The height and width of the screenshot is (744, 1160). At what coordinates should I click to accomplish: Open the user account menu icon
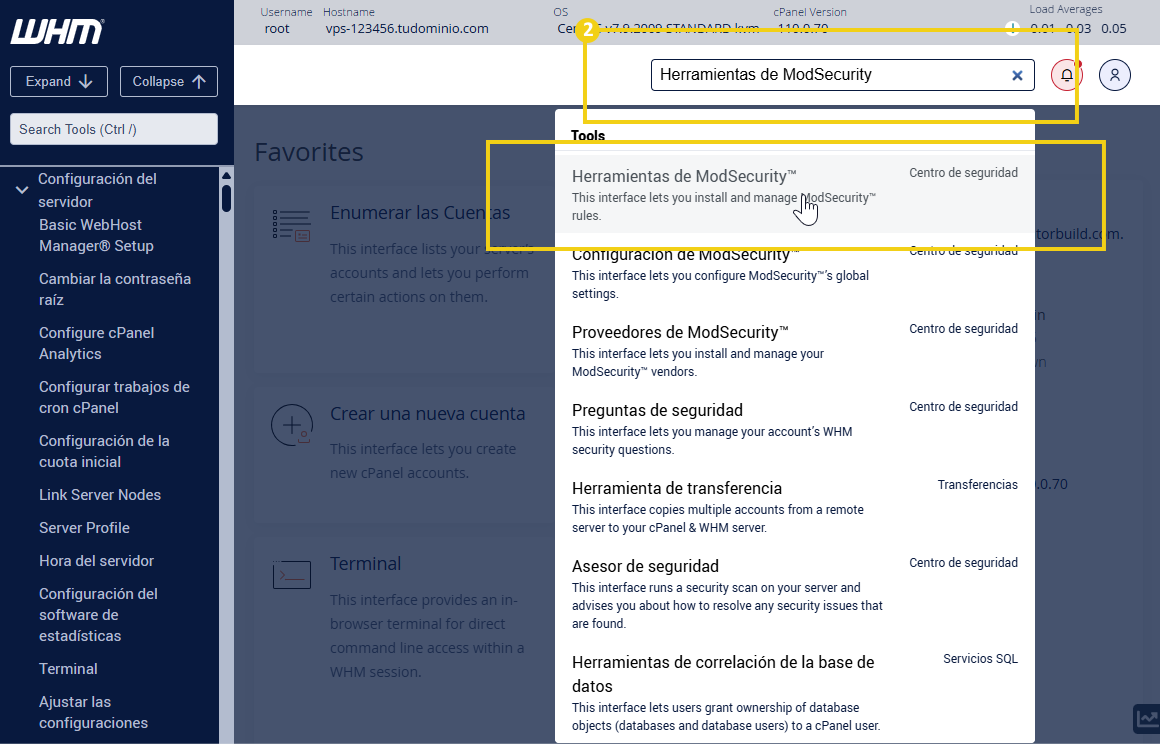pyautogui.click(x=1114, y=75)
